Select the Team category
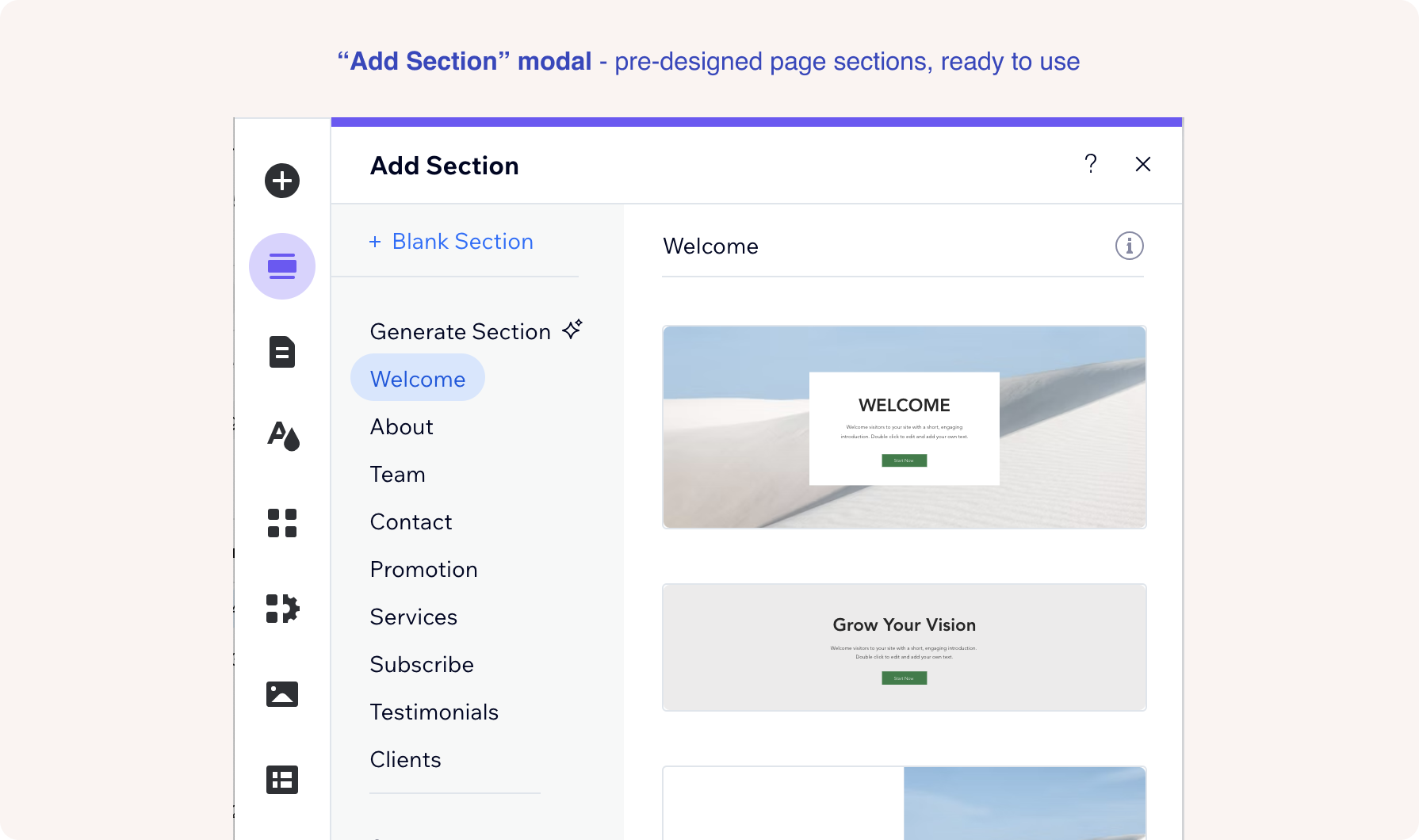Viewport: 1419px width, 840px height. tap(397, 475)
